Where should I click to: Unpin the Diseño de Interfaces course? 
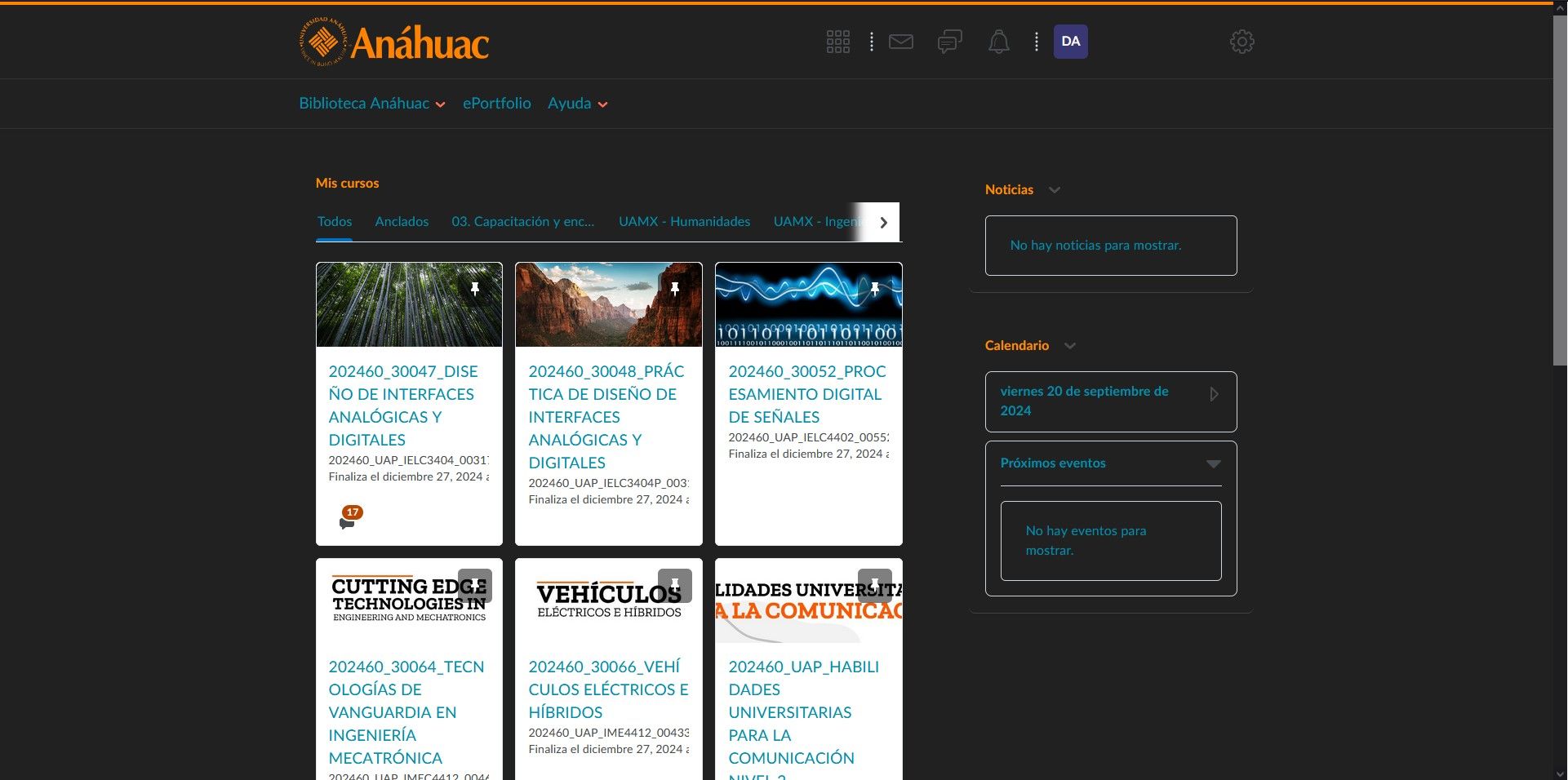coord(475,289)
